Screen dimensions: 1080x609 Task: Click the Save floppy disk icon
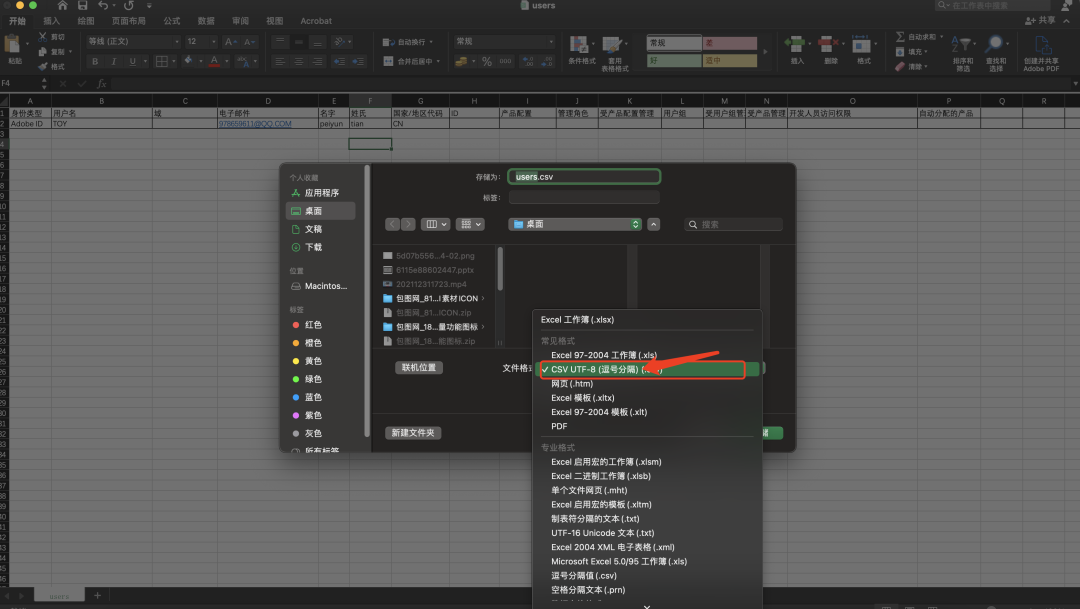coord(83,6)
